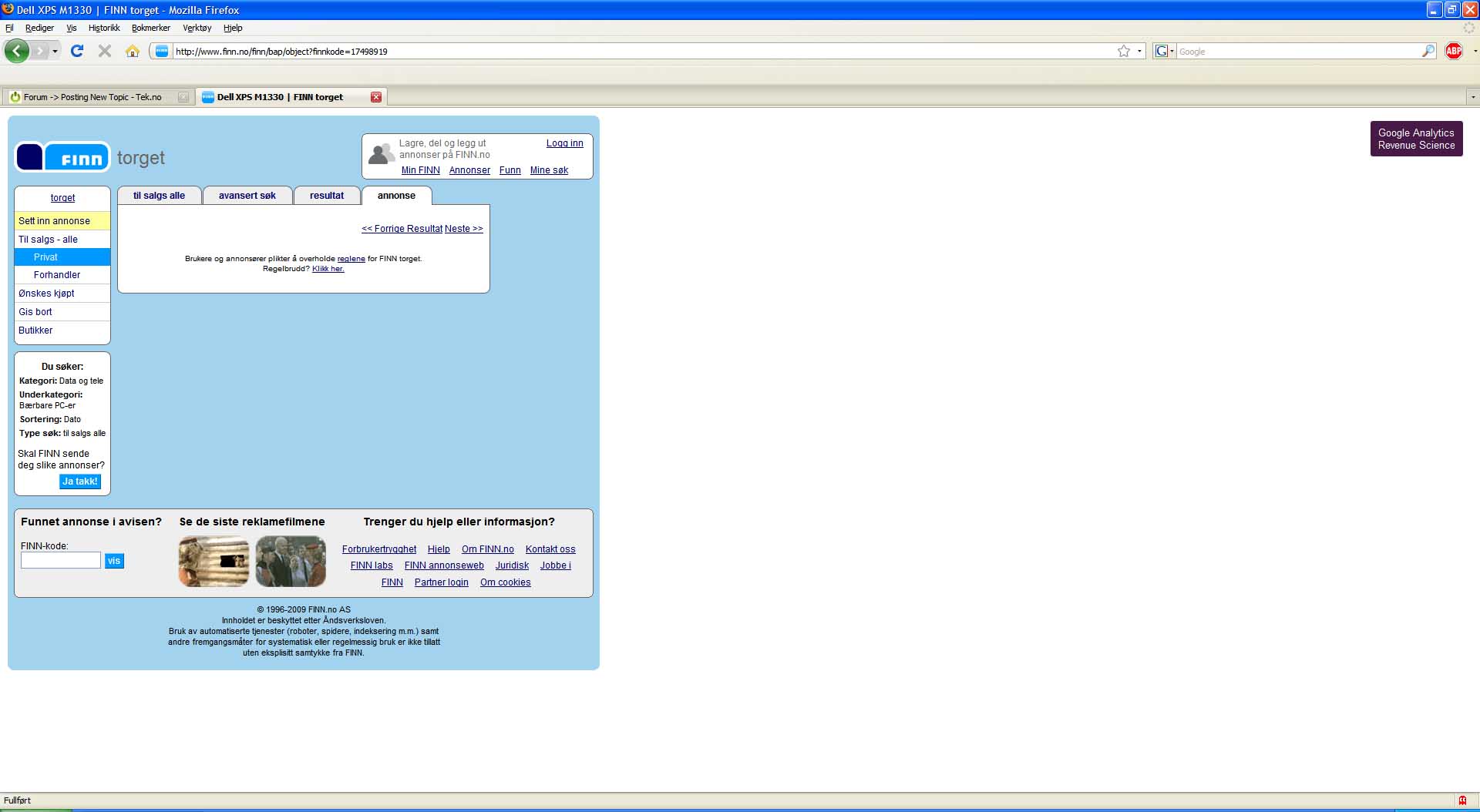Click the search magnifier icon
The height and width of the screenshot is (812, 1480).
pos(1428,51)
